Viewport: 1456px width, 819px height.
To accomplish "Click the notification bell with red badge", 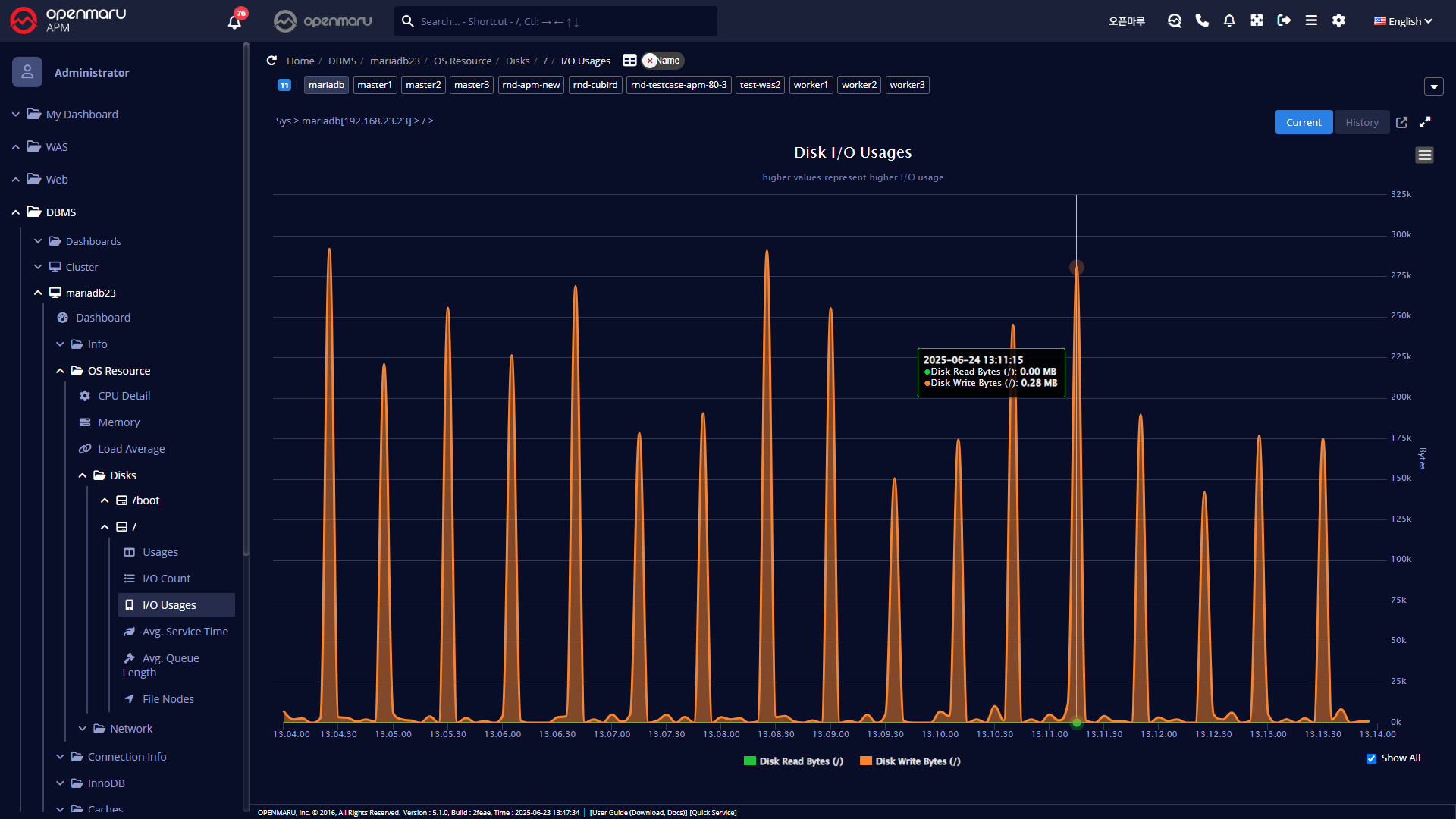I will pyautogui.click(x=235, y=21).
